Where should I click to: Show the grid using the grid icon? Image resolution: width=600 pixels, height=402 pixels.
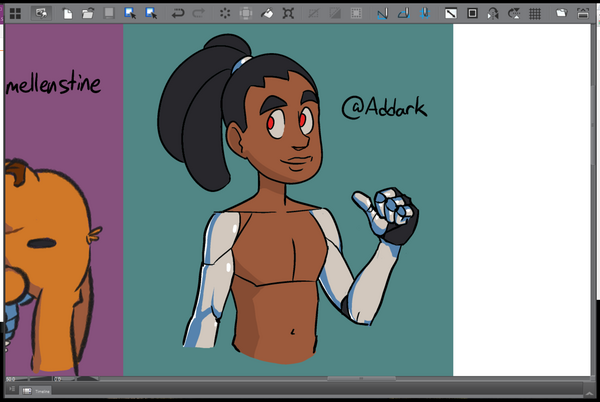pyautogui.click(x=535, y=14)
